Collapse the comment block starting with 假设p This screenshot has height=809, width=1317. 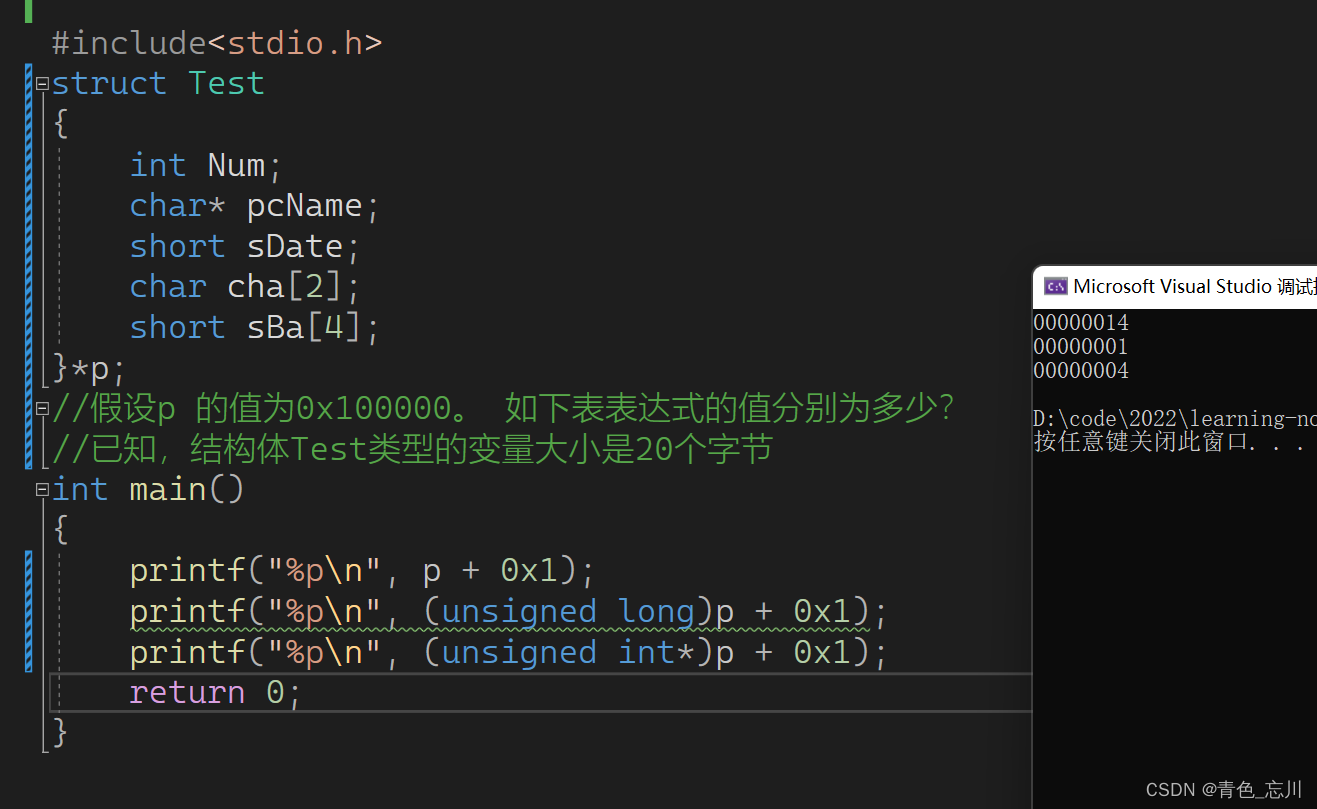42,409
